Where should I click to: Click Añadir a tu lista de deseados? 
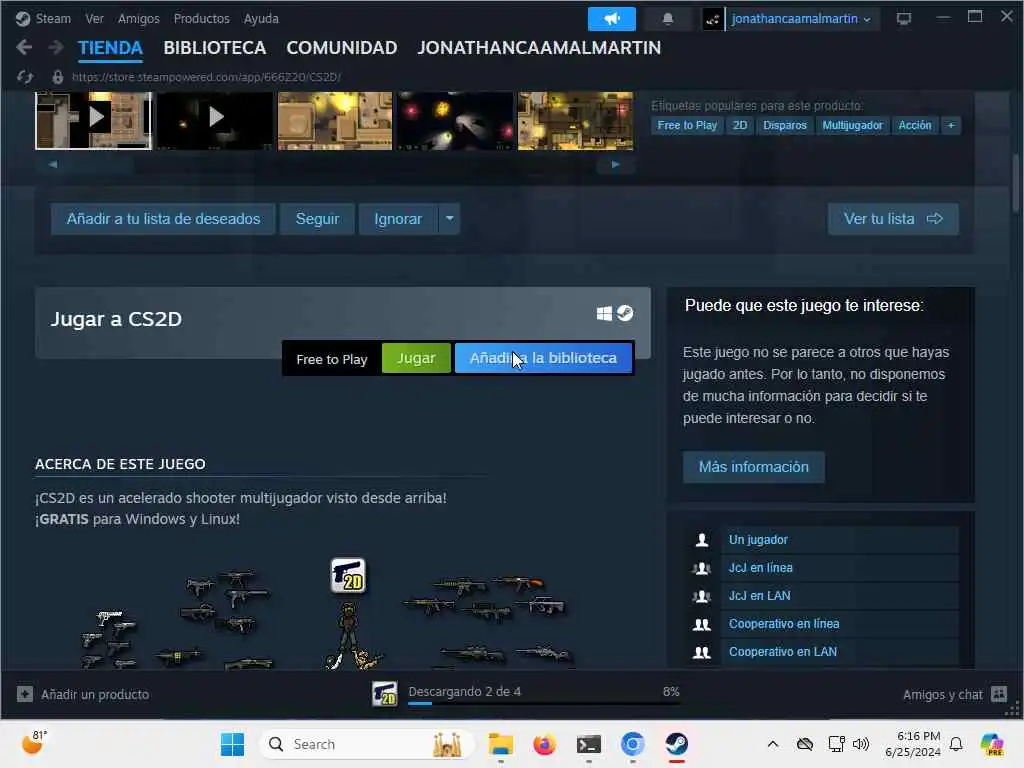point(163,219)
